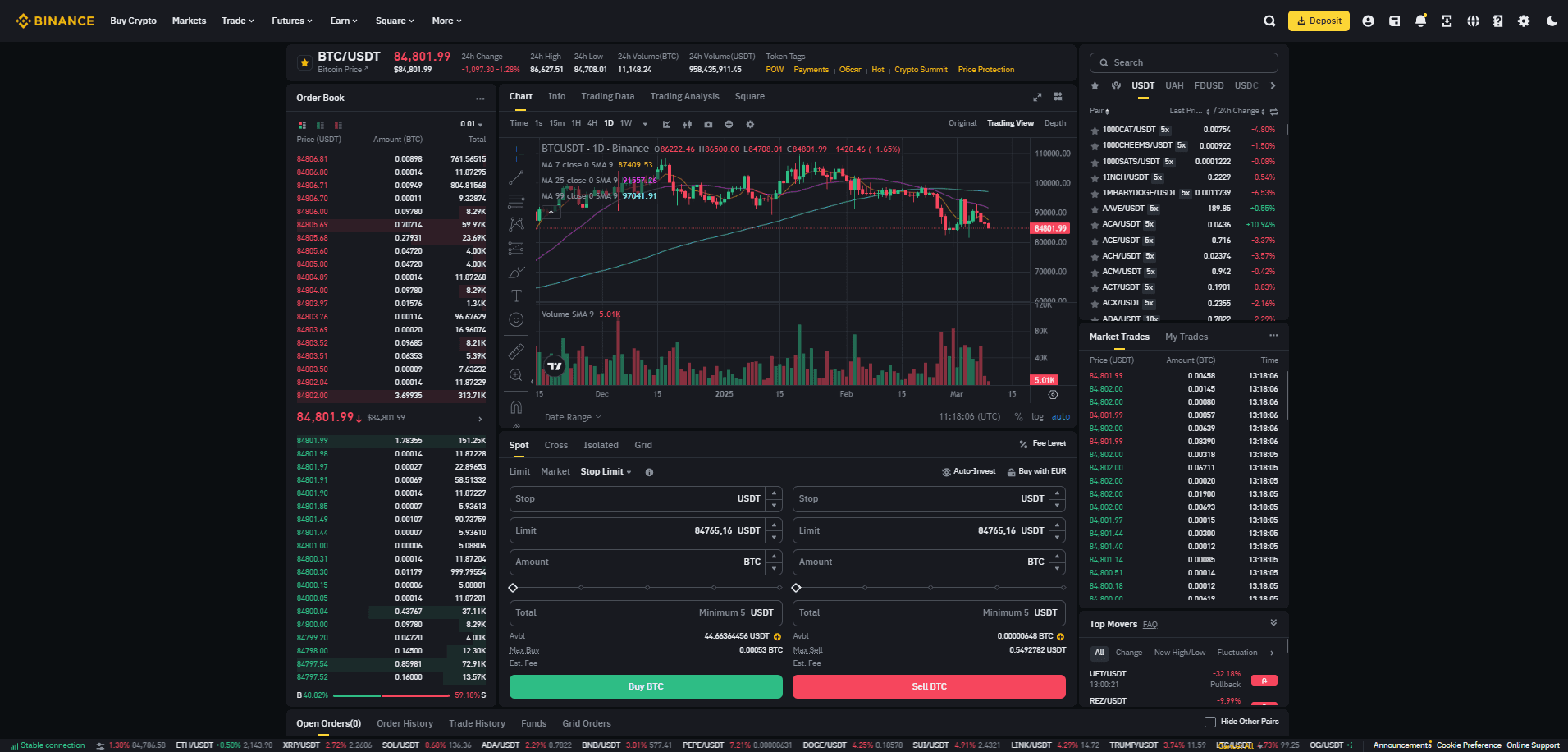Open Order History tab
The width and height of the screenshot is (1568, 752).
pyautogui.click(x=405, y=723)
